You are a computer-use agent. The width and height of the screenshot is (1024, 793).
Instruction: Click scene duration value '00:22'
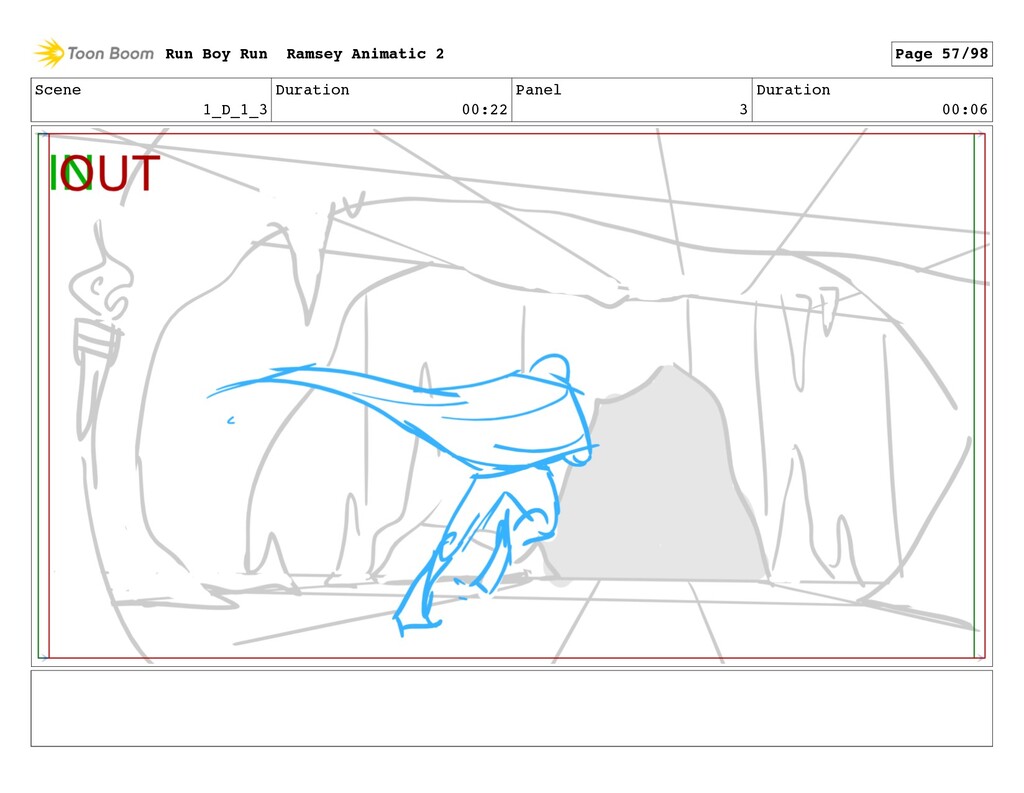[485, 110]
